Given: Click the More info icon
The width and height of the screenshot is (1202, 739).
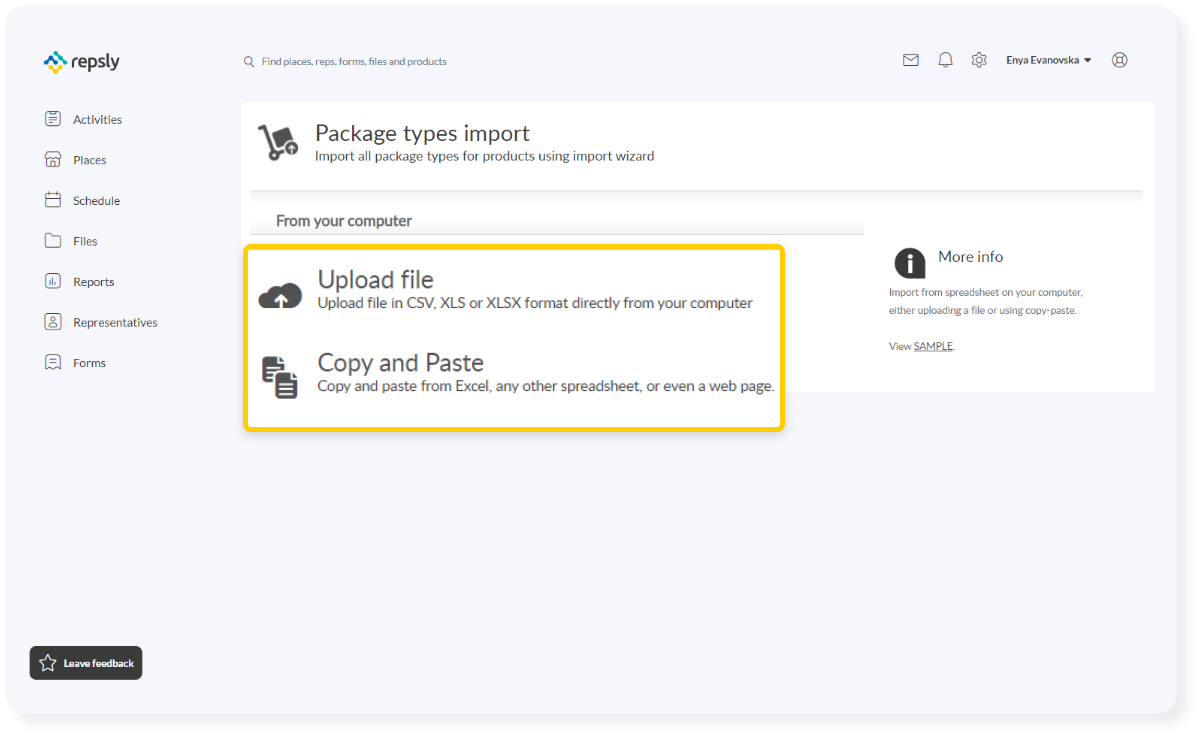Looking at the screenshot, I should pos(909,263).
